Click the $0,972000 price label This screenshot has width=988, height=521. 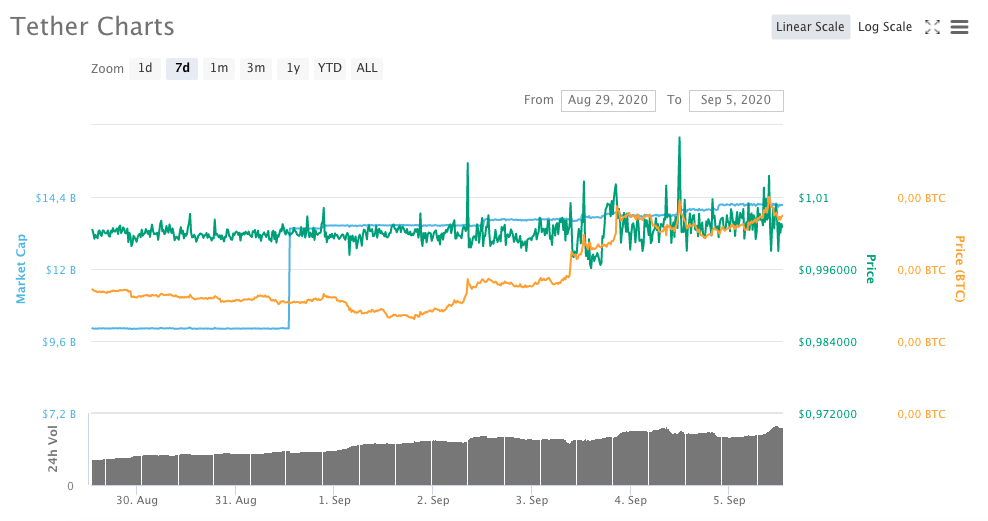coord(827,414)
